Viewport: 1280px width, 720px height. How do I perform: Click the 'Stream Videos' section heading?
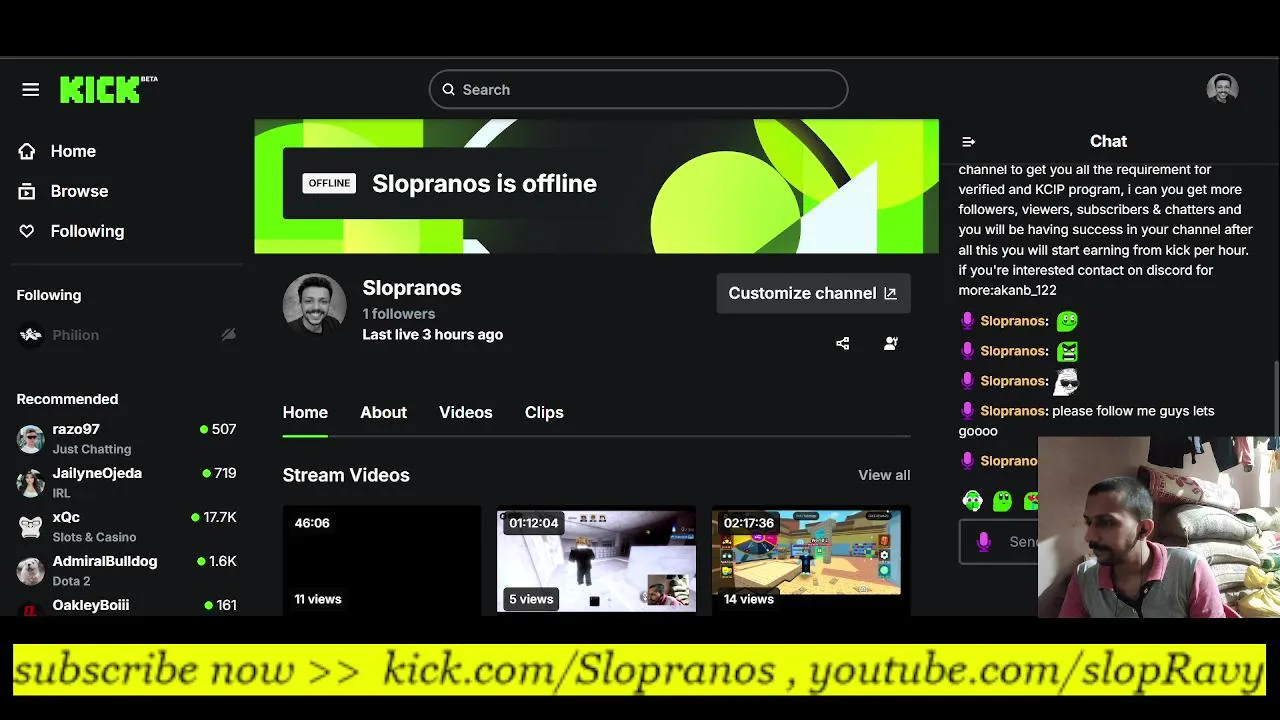[x=346, y=475]
